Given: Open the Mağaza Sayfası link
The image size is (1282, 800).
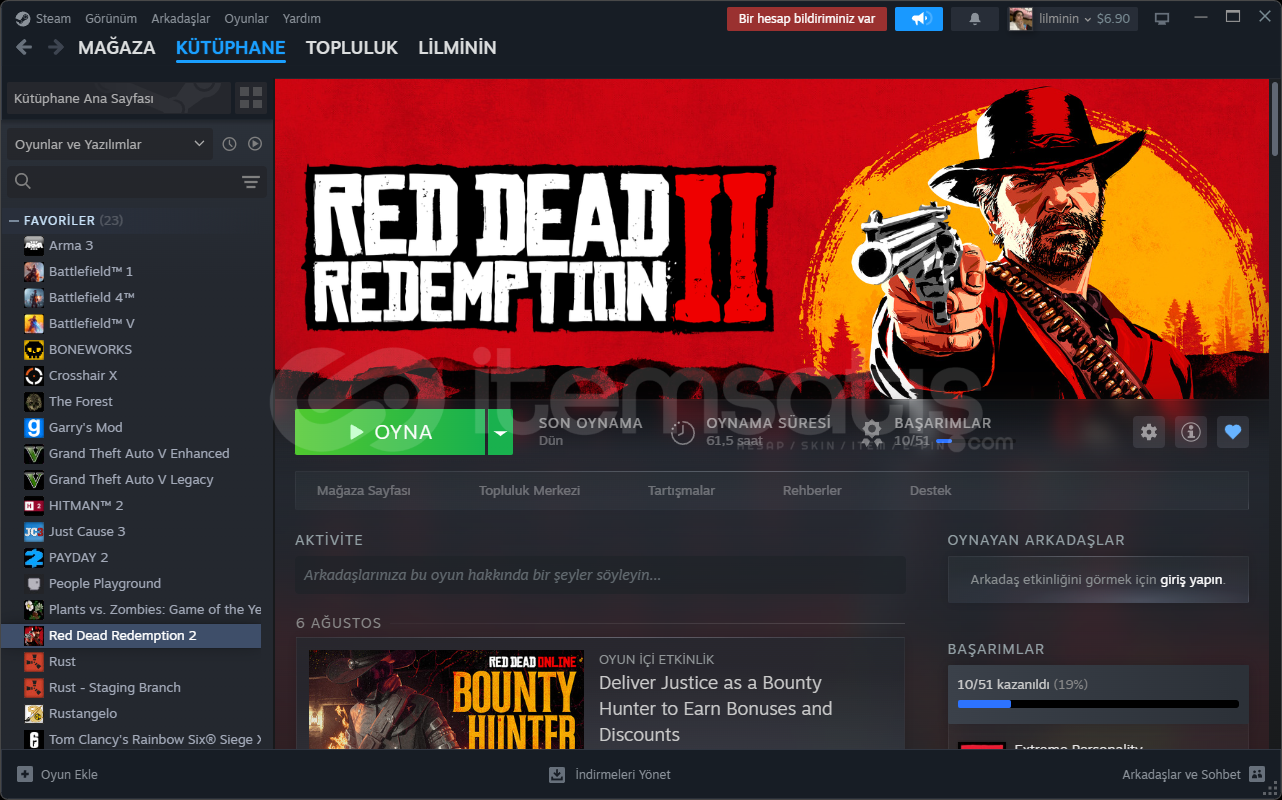Looking at the screenshot, I should click(x=364, y=491).
